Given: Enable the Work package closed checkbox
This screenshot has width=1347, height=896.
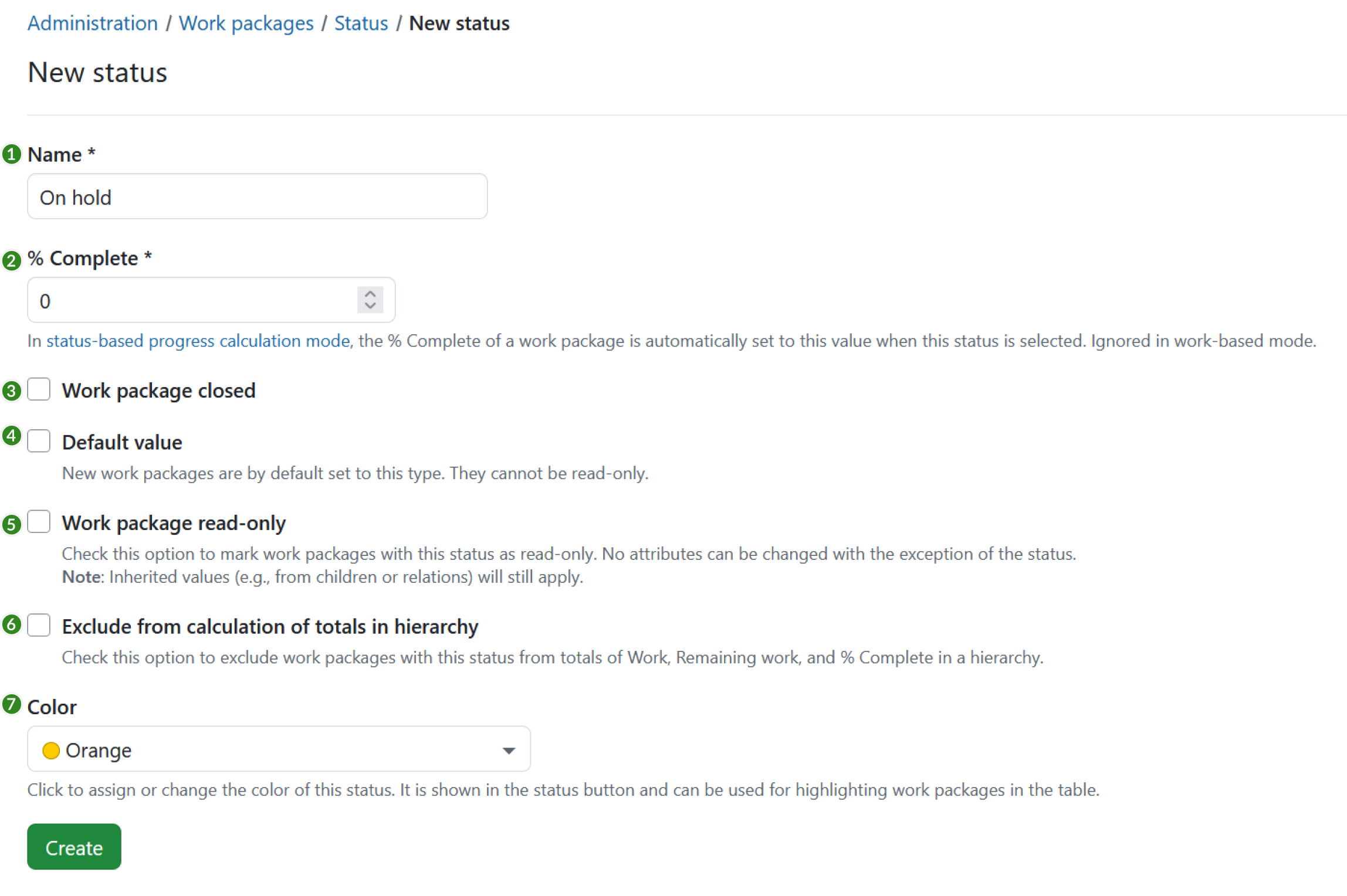Looking at the screenshot, I should click(39, 389).
